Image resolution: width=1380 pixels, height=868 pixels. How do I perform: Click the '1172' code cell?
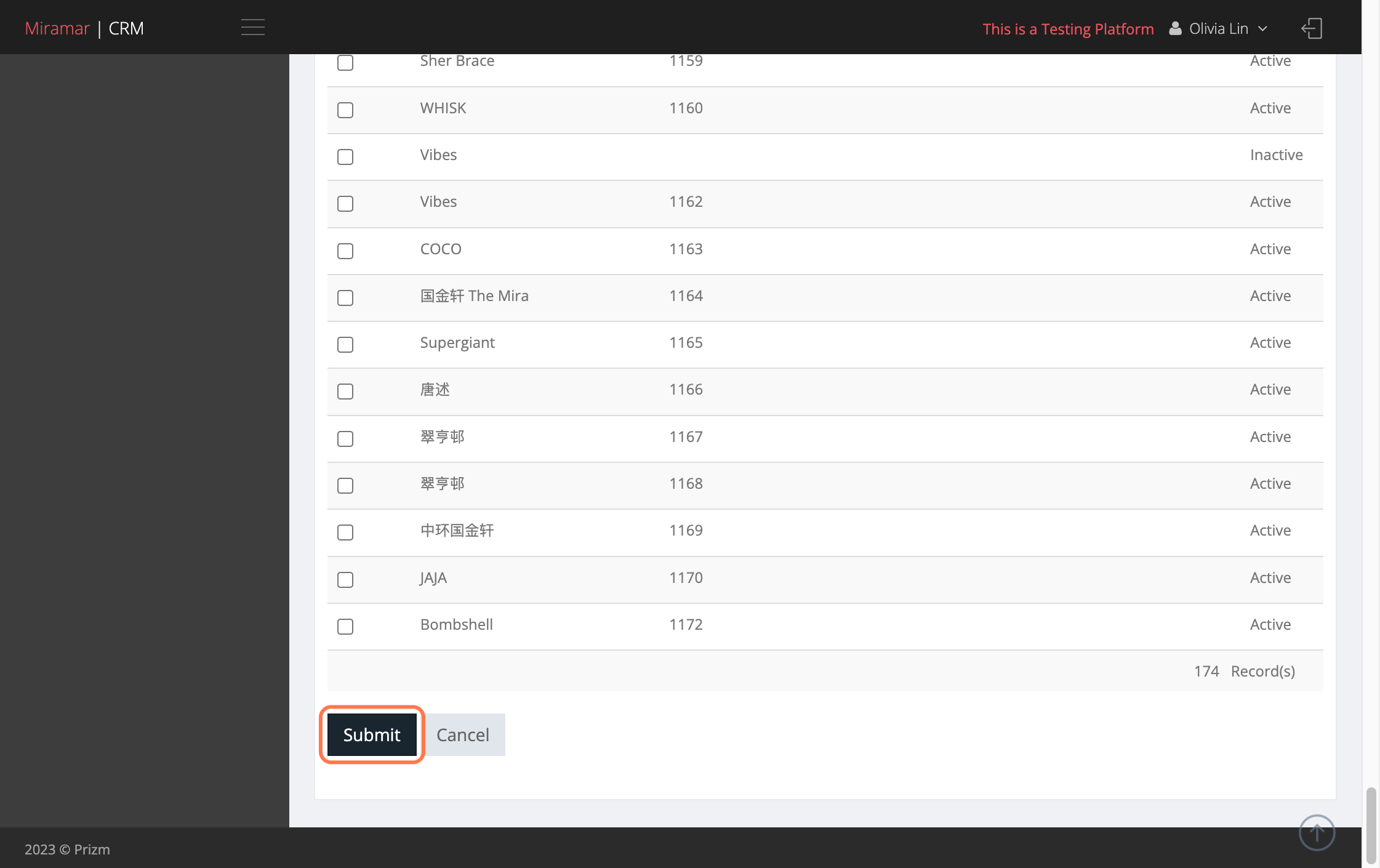click(686, 624)
